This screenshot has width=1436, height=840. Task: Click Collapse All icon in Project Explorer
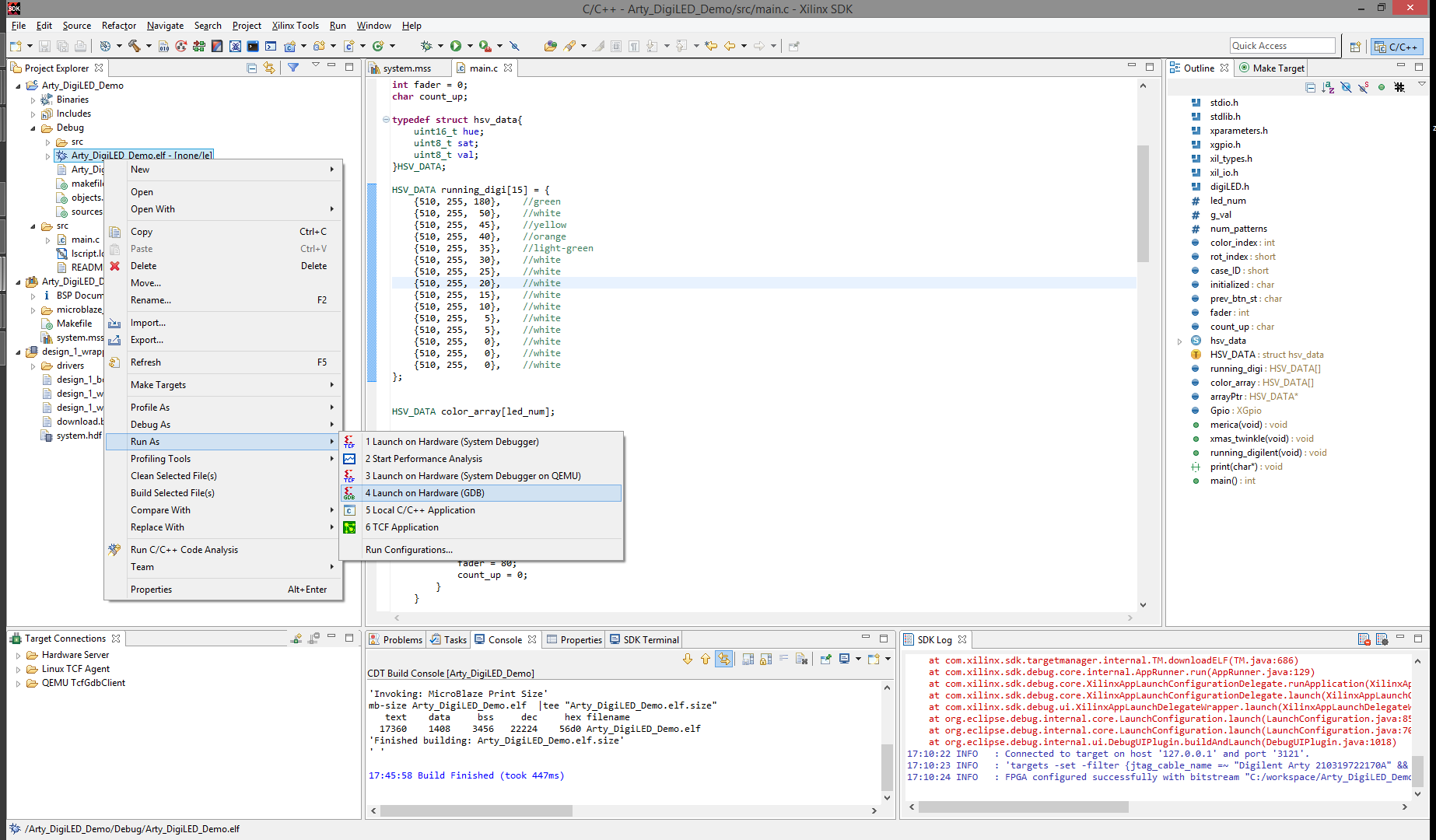click(251, 68)
